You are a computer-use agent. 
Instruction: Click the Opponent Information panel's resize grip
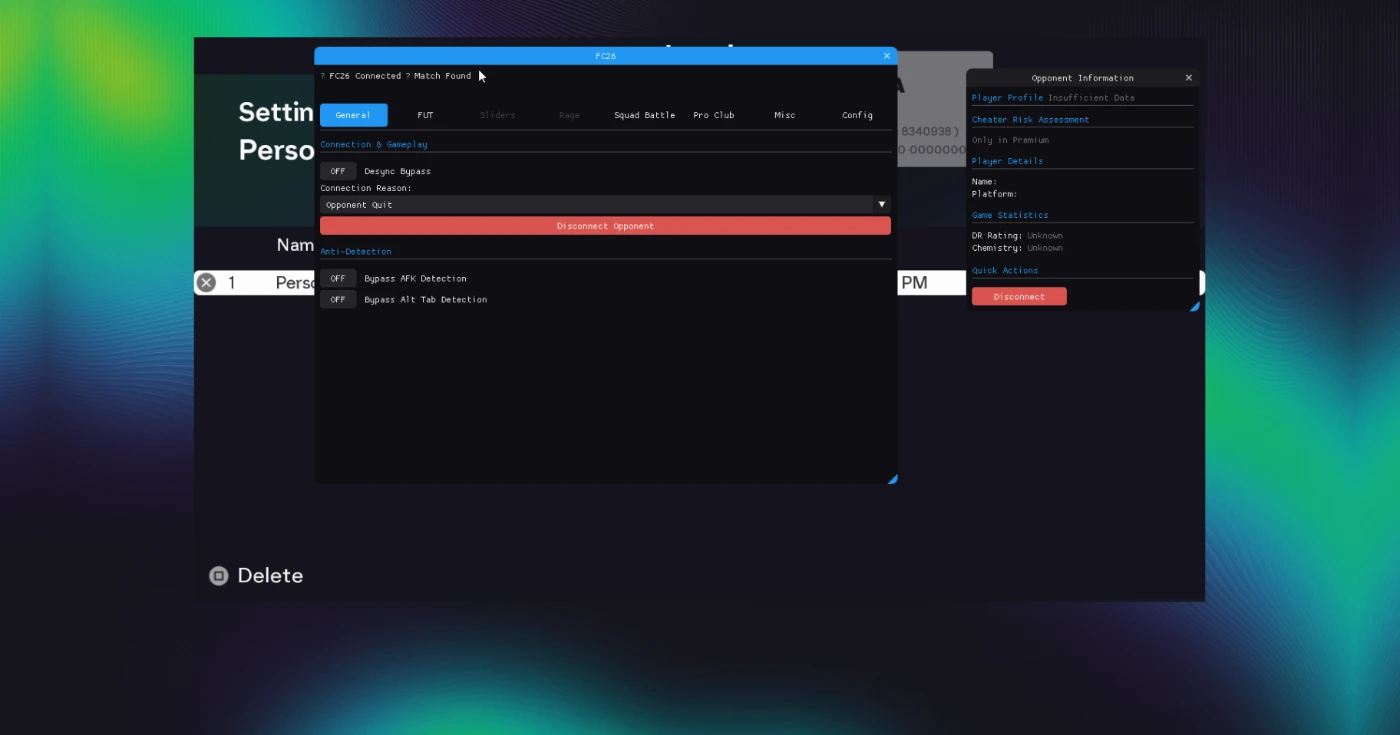pos(1194,305)
